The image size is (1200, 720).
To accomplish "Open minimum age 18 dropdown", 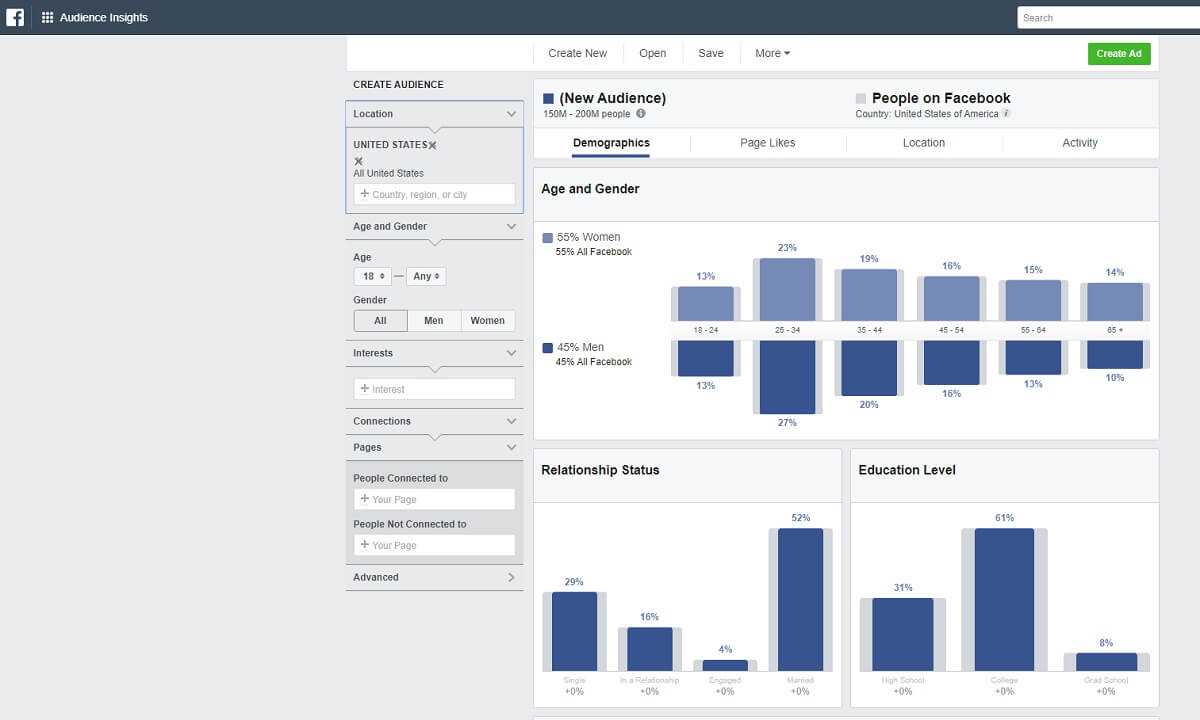I will point(373,276).
